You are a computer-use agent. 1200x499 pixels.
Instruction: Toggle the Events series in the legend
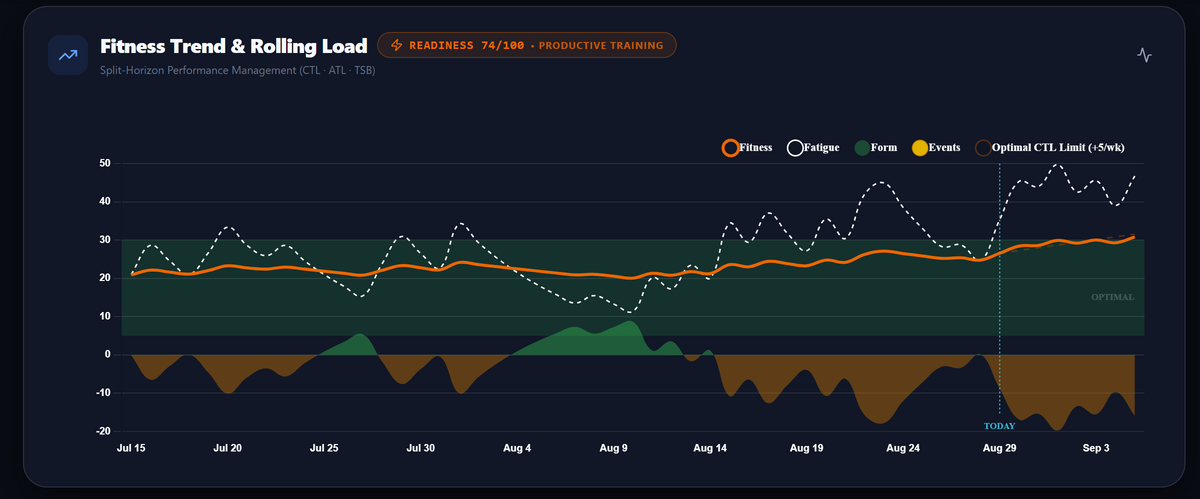[x=936, y=148]
